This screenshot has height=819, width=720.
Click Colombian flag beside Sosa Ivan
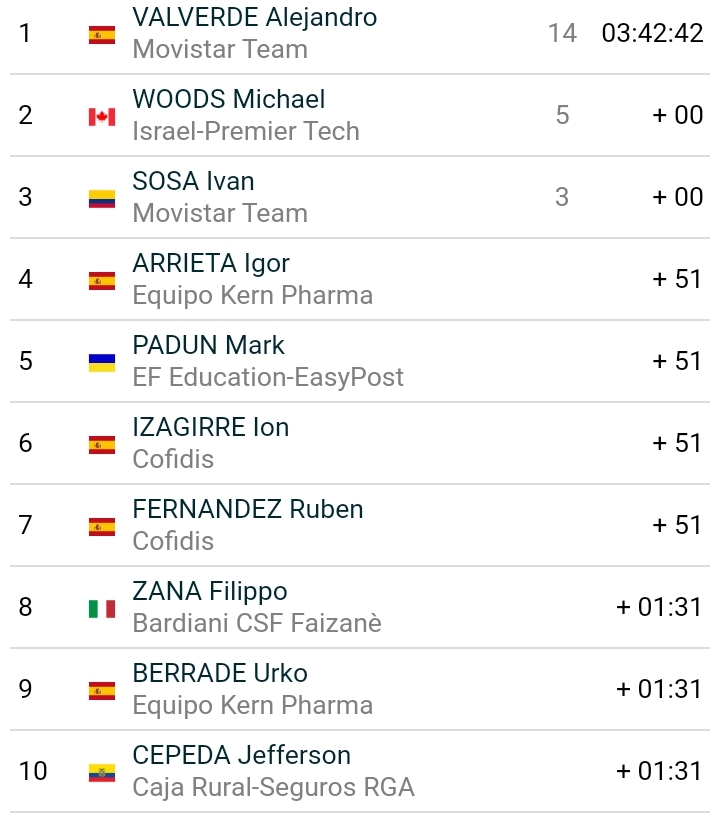pyautogui.click(x=102, y=199)
